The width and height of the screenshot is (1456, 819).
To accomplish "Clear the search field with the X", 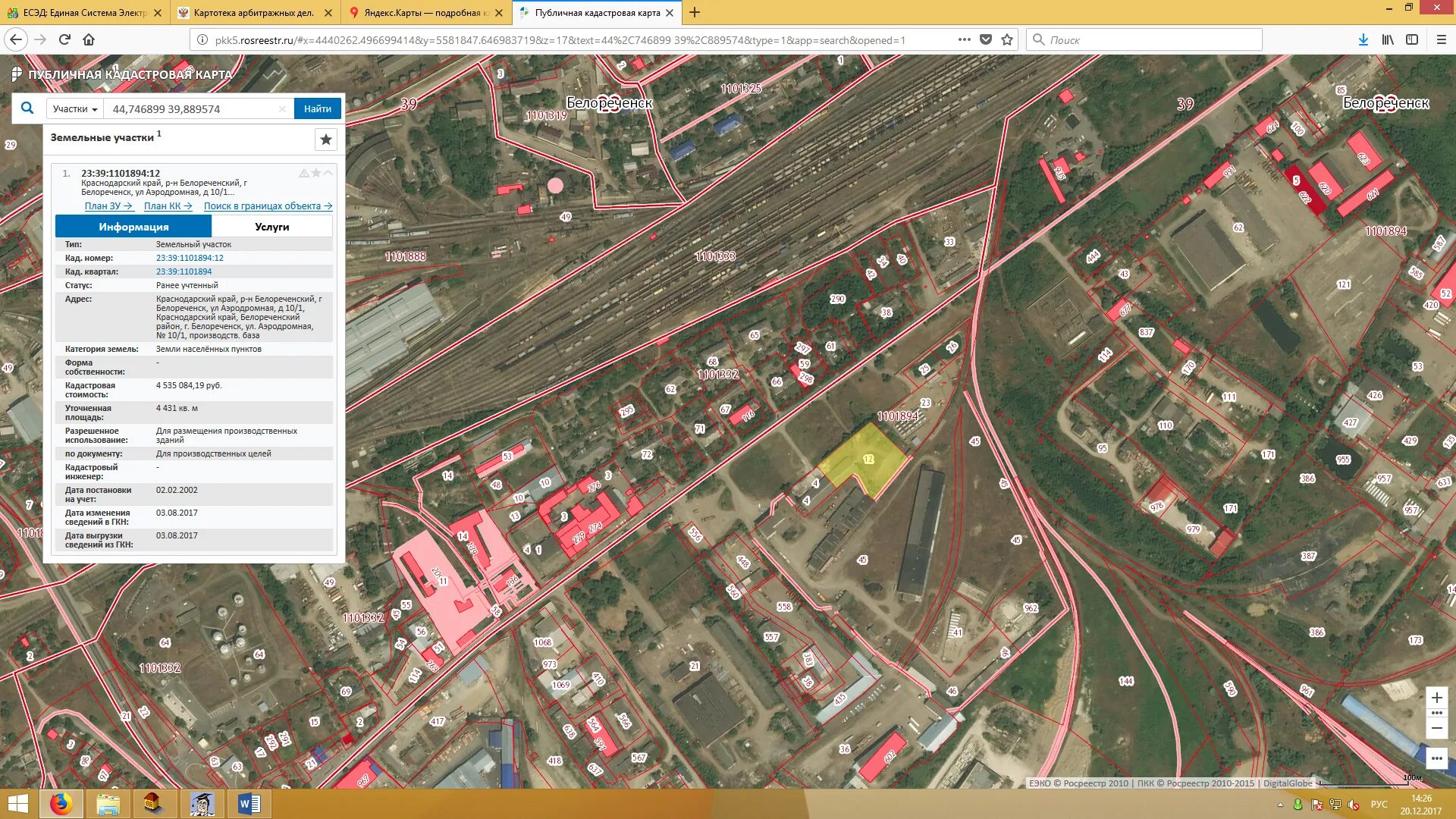I will [282, 109].
